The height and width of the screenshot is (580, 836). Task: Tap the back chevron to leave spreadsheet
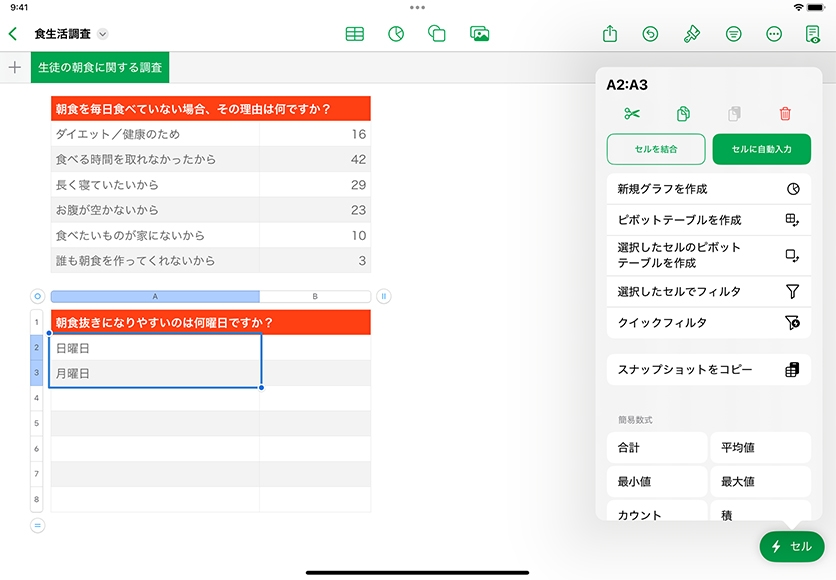click(13, 34)
